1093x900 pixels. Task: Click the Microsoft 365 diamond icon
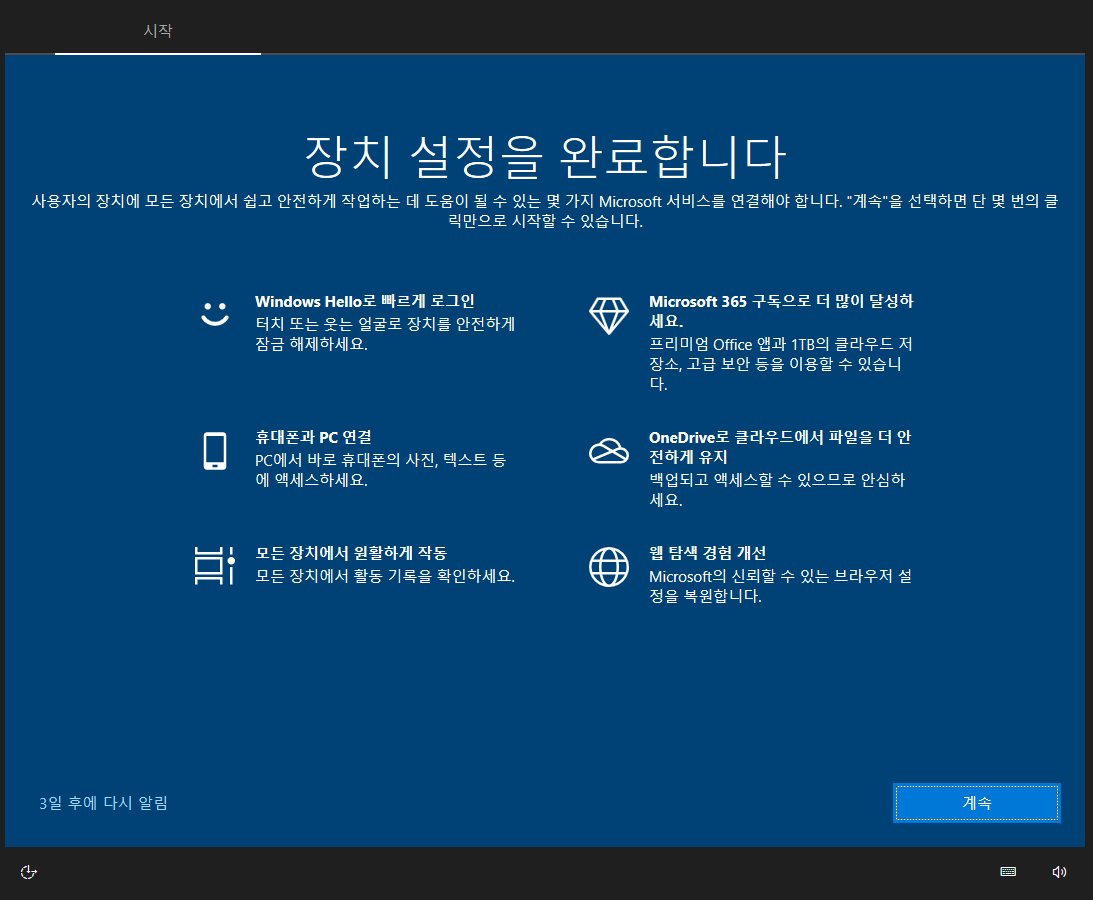[609, 315]
